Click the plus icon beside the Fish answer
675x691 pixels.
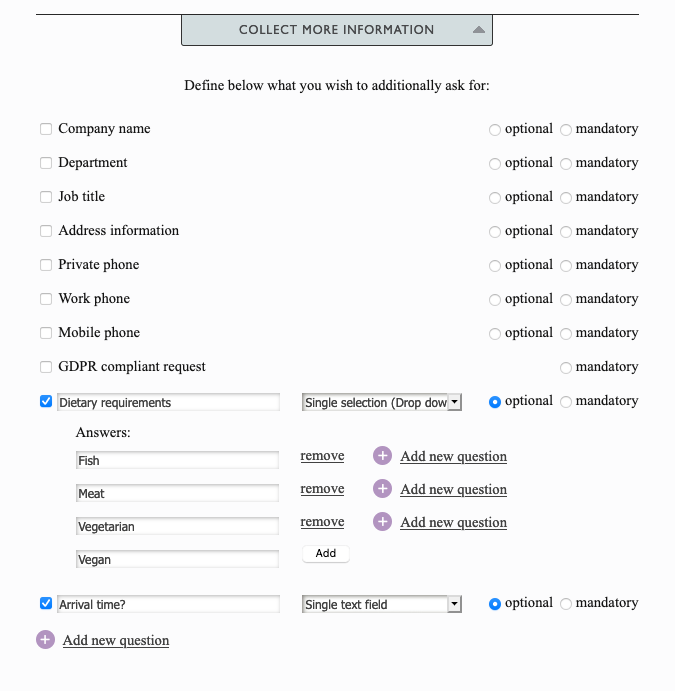click(383, 456)
